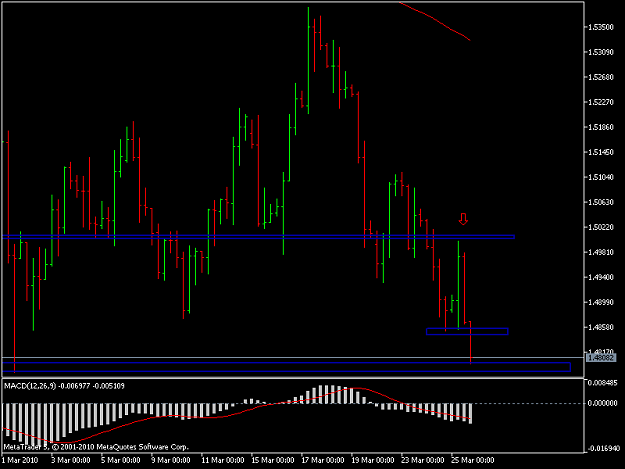625x469 pixels.
Task: Click the 1.53500 price axis label
Action: (601, 27)
